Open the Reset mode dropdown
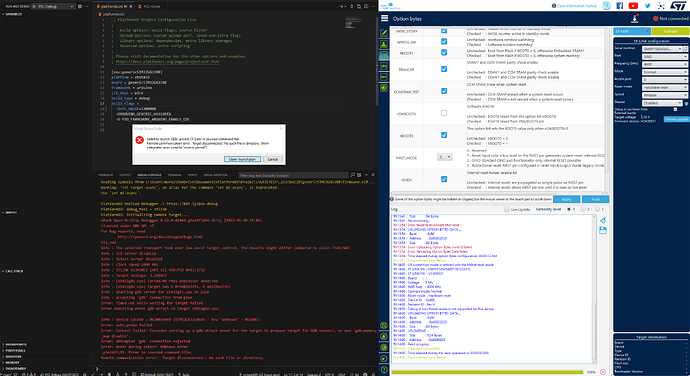The height and width of the screenshot is (376, 690). click(x=664, y=88)
